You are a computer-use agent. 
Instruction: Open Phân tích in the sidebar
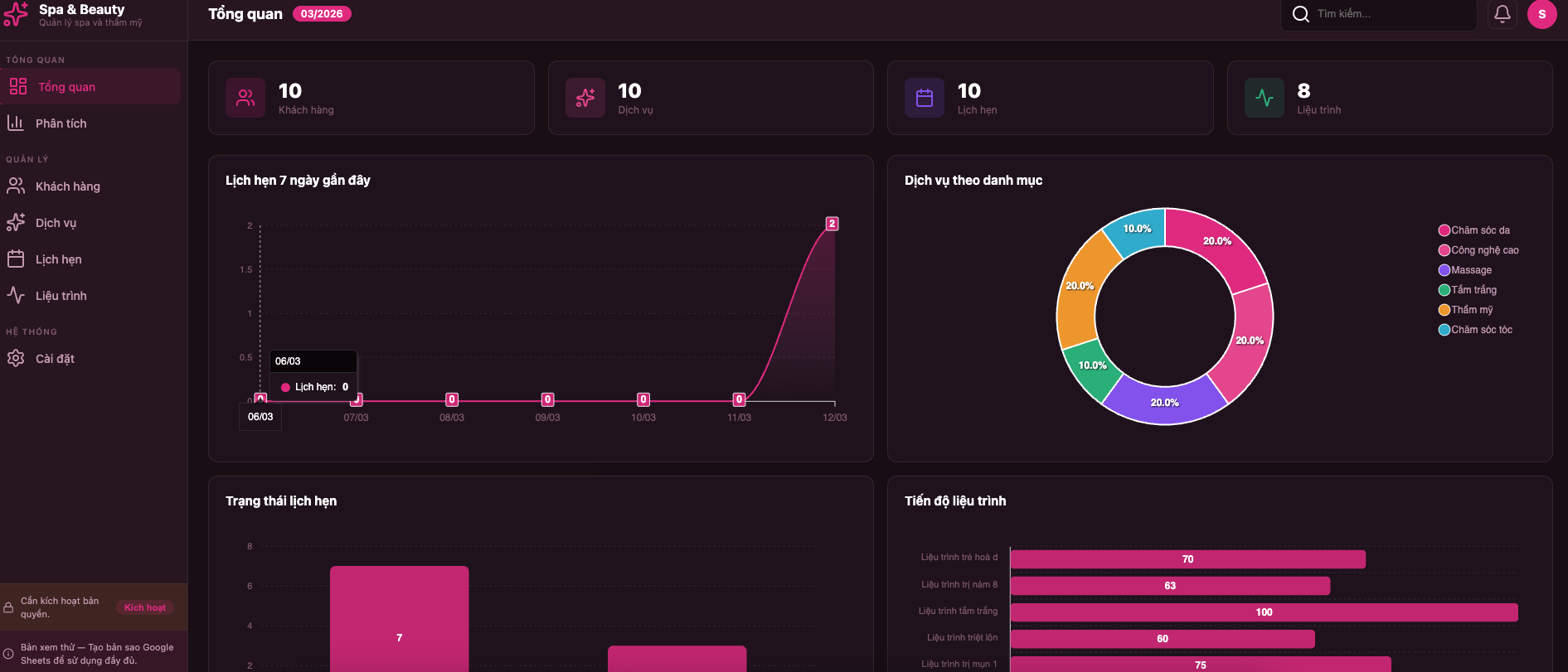61,123
